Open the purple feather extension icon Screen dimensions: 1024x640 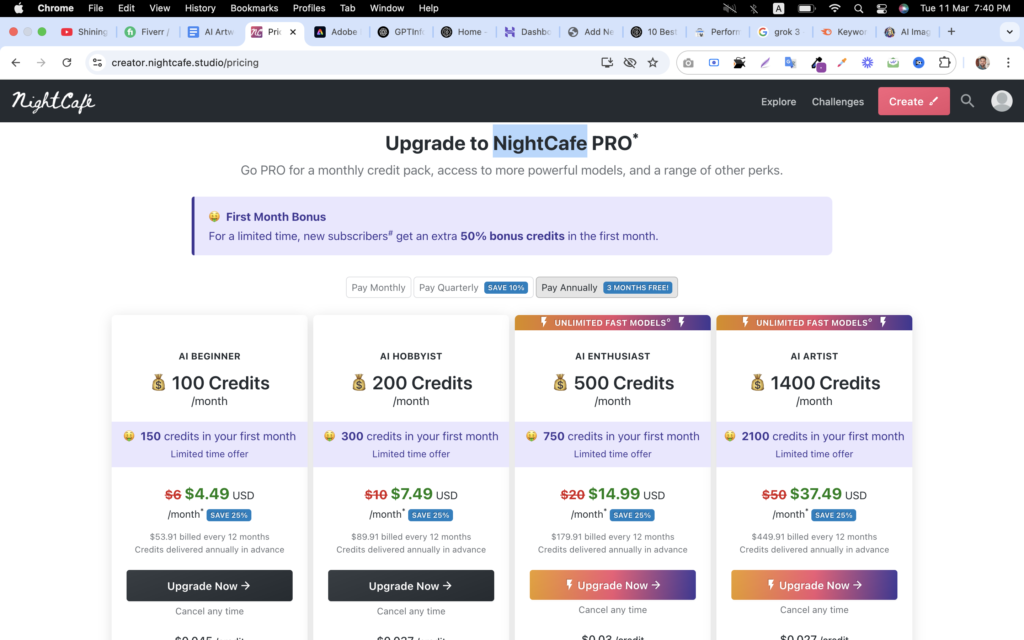765,63
